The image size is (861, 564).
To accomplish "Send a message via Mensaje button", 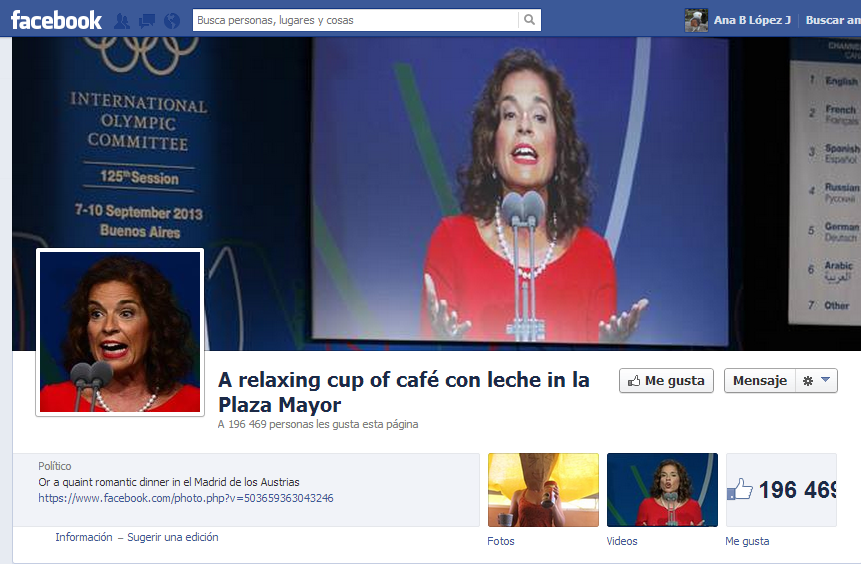I will coord(760,381).
